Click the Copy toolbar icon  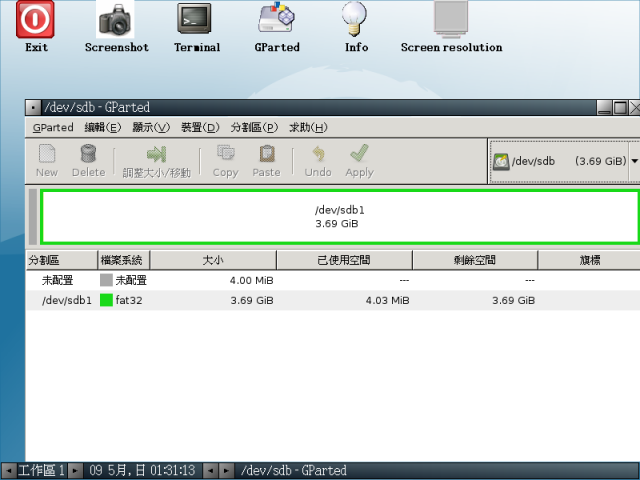click(x=225, y=153)
